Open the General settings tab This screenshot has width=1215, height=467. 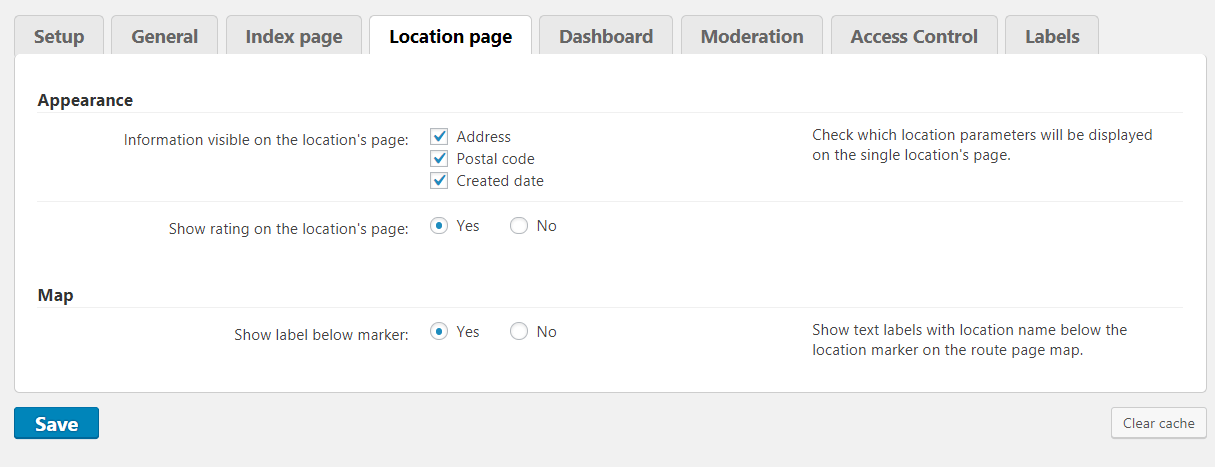(165, 37)
